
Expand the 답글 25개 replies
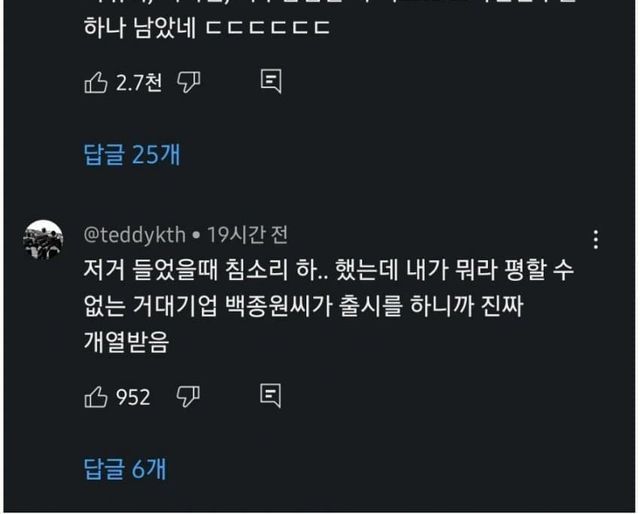[132, 154]
